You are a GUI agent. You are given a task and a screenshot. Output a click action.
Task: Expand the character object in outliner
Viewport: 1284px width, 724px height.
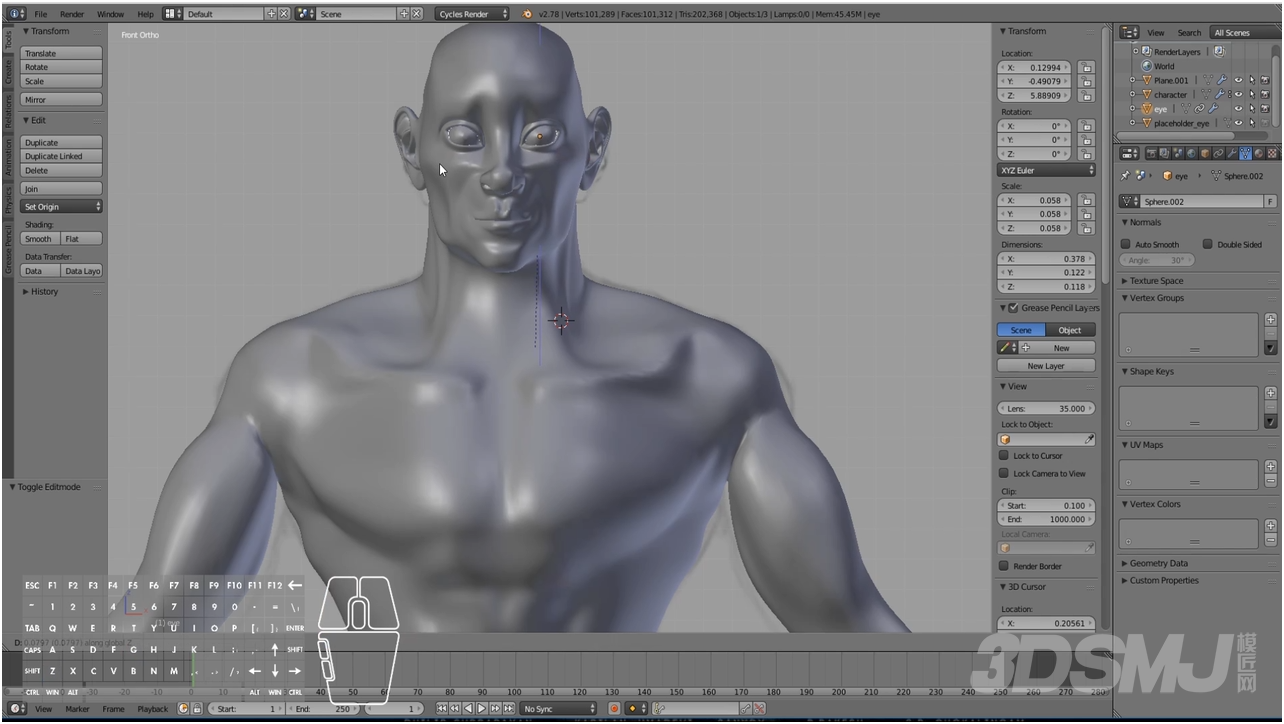(1132, 94)
